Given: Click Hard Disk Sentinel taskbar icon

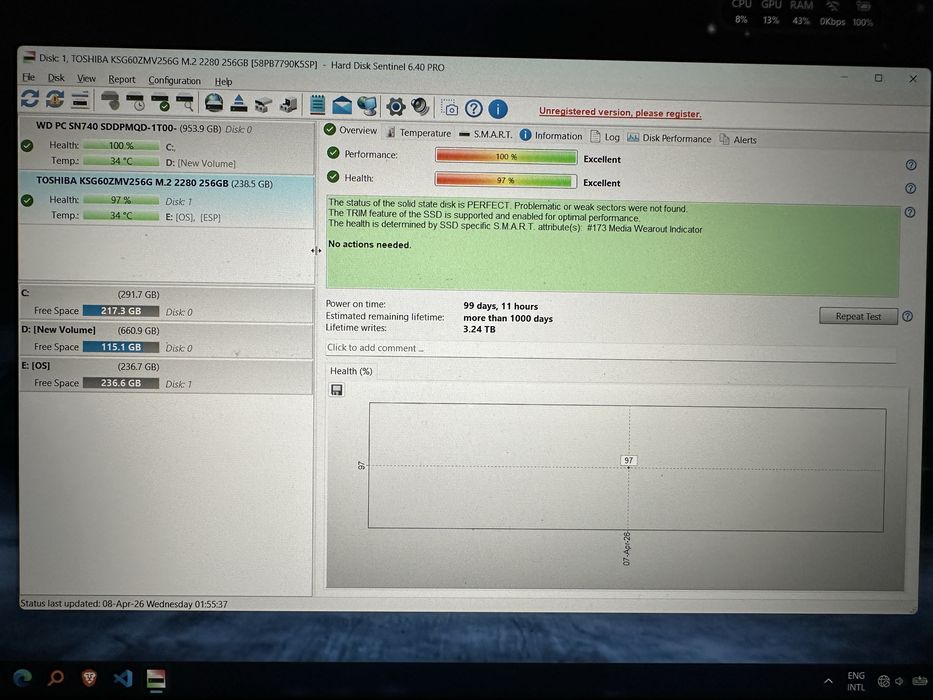Looking at the screenshot, I should 156,679.
